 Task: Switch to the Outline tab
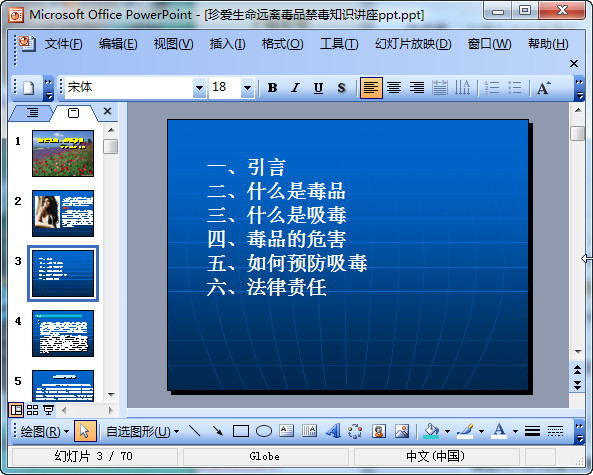tap(32, 113)
